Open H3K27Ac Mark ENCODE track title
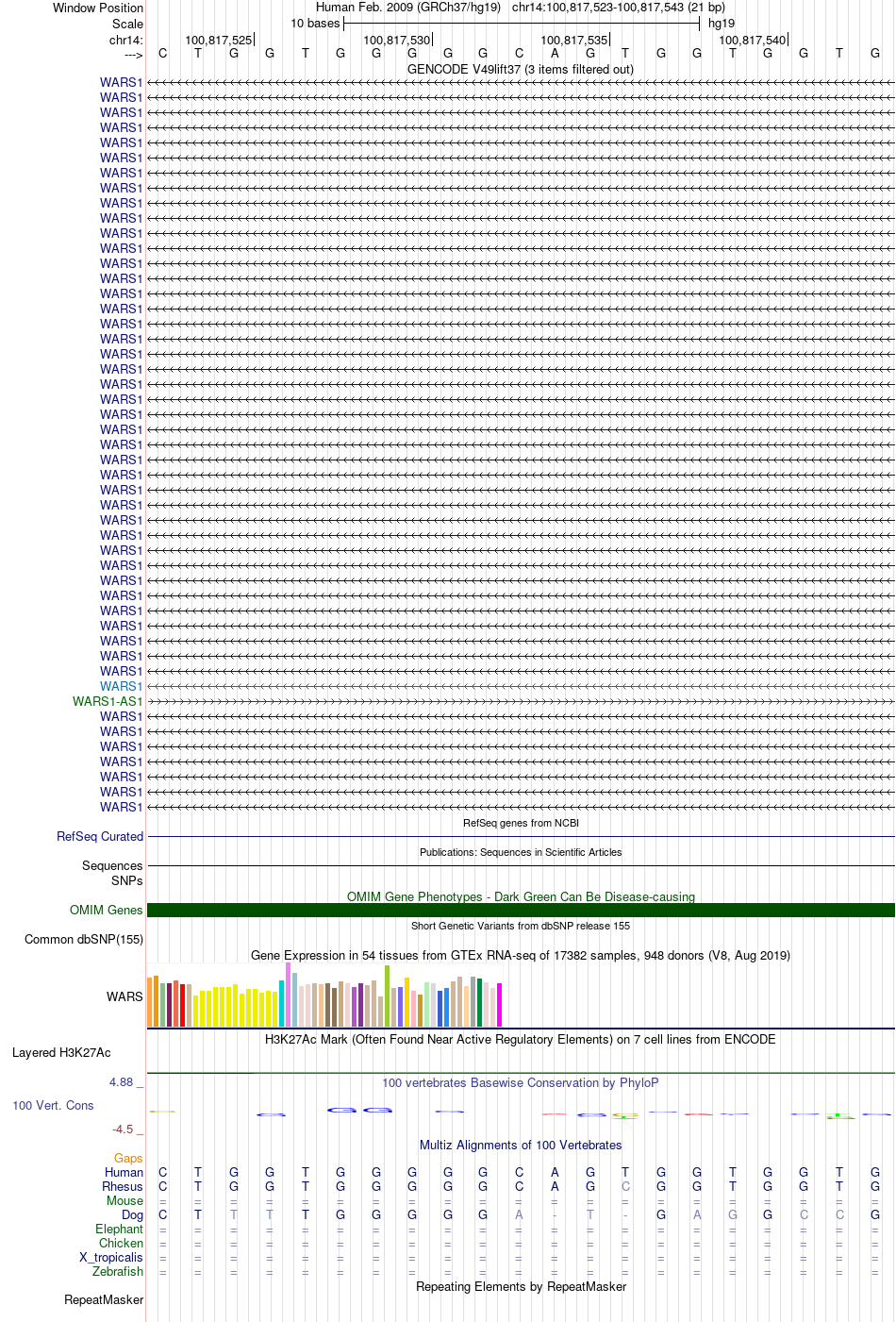The height and width of the screenshot is (1322, 896). pyautogui.click(x=521, y=1039)
